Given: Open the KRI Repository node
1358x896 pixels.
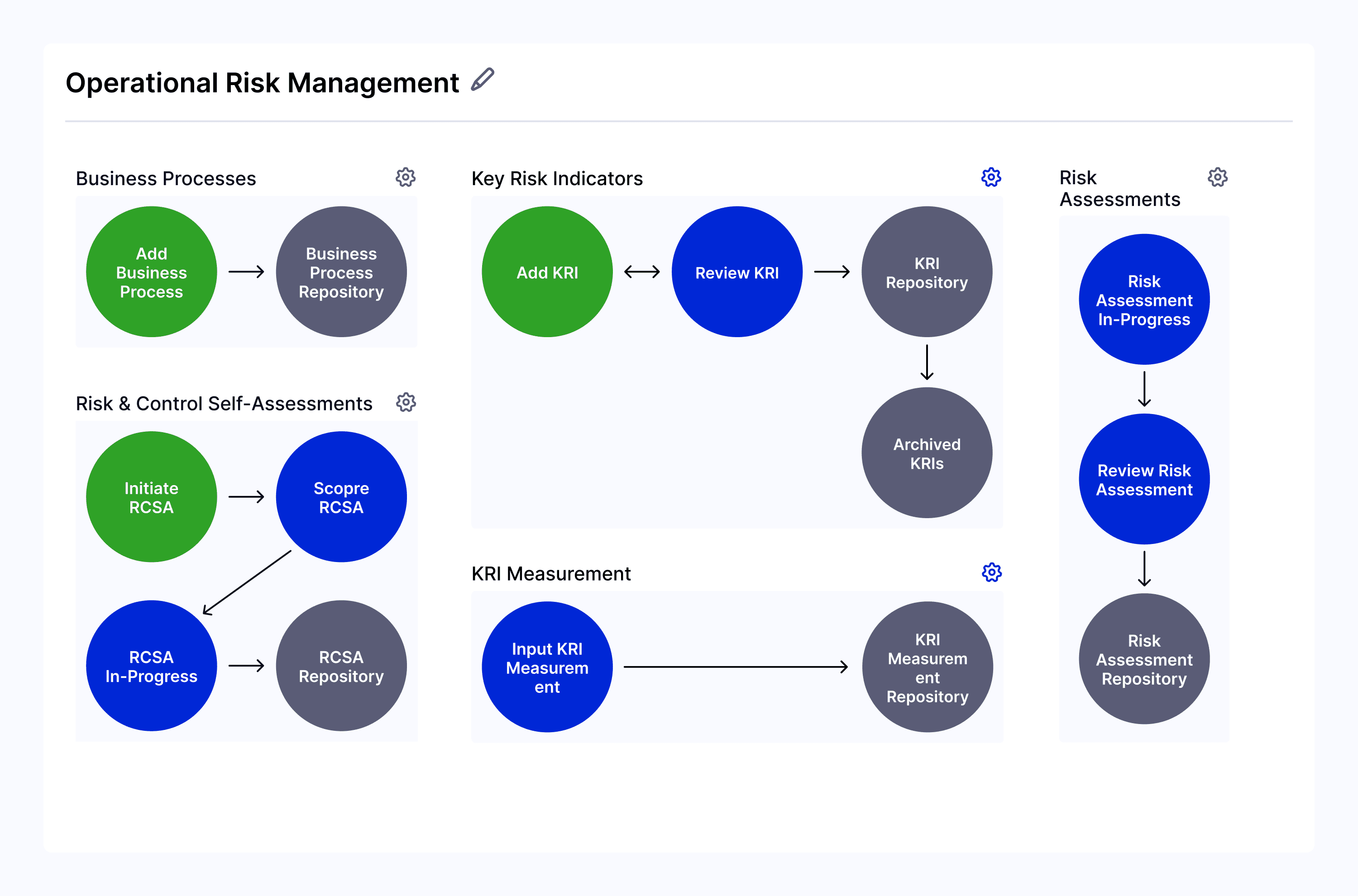Looking at the screenshot, I should [x=927, y=272].
